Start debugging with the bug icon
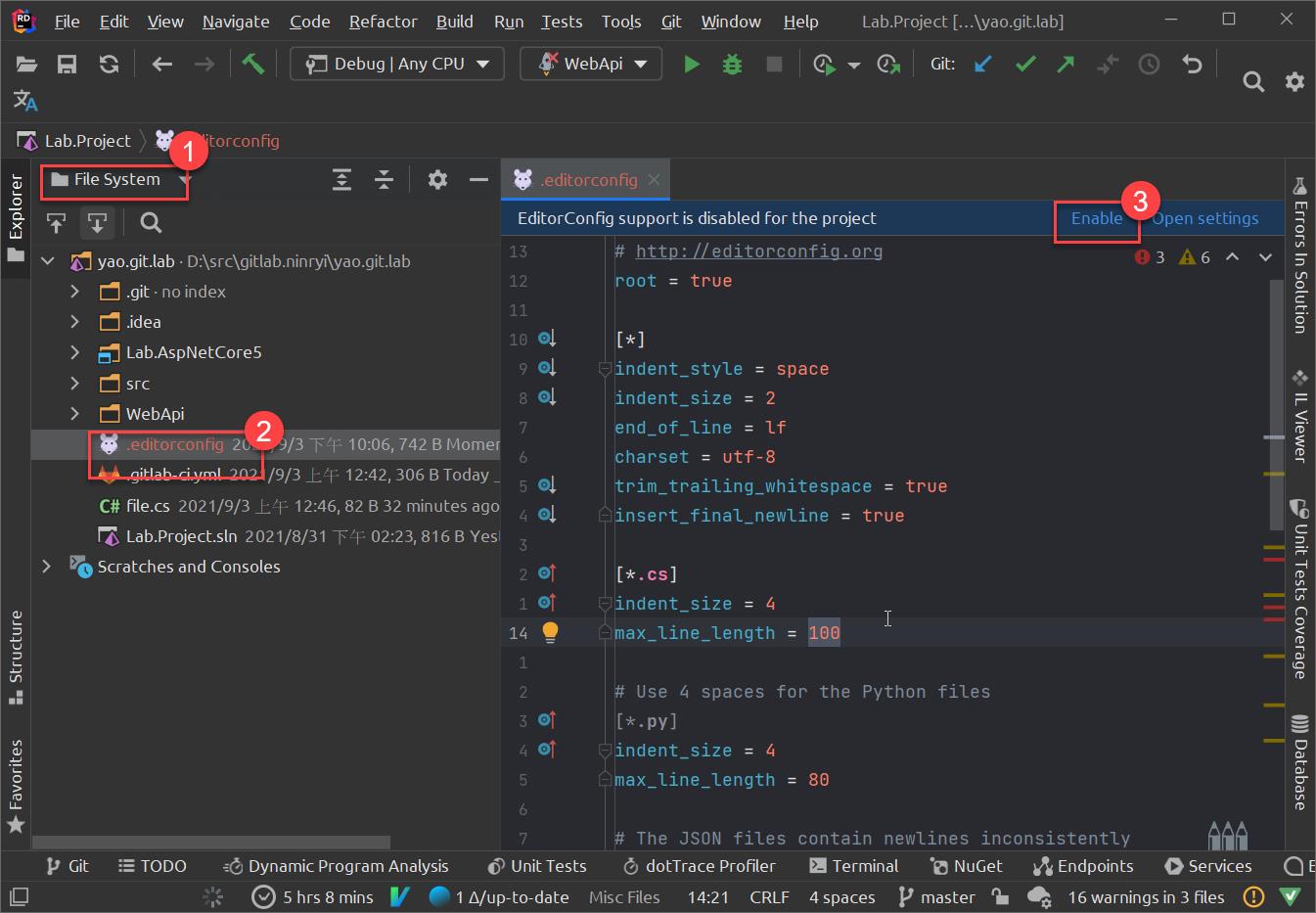 pyautogui.click(x=732, y=64)
